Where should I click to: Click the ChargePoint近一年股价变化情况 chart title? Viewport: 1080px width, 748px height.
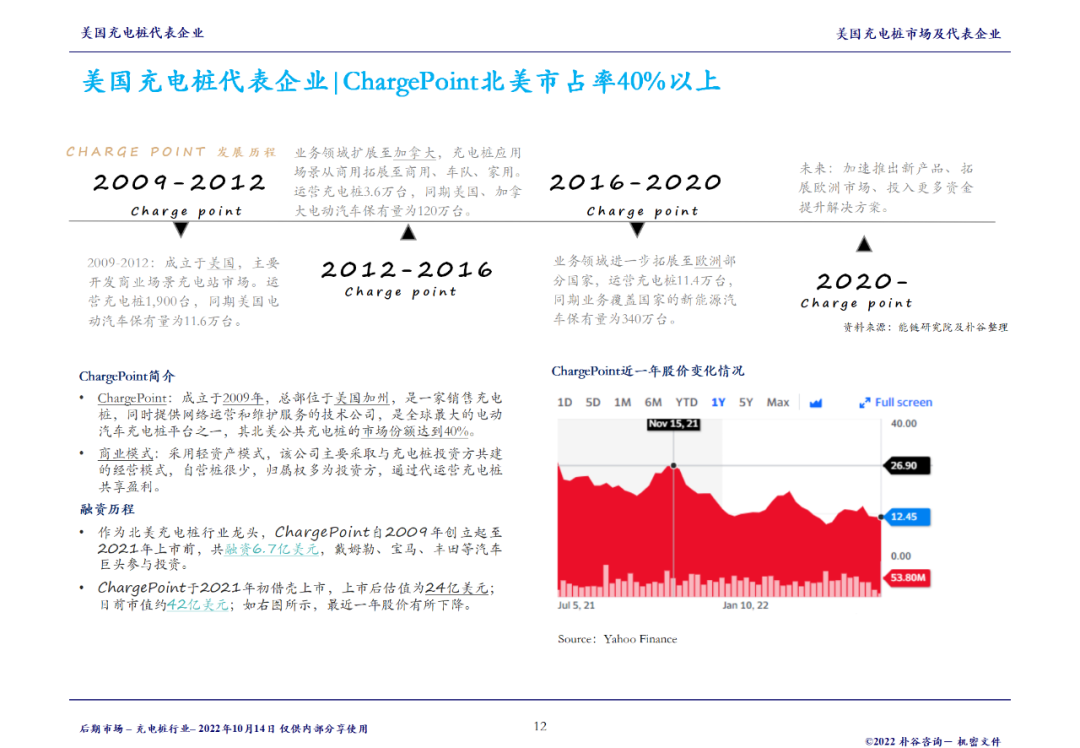(647, 371)
